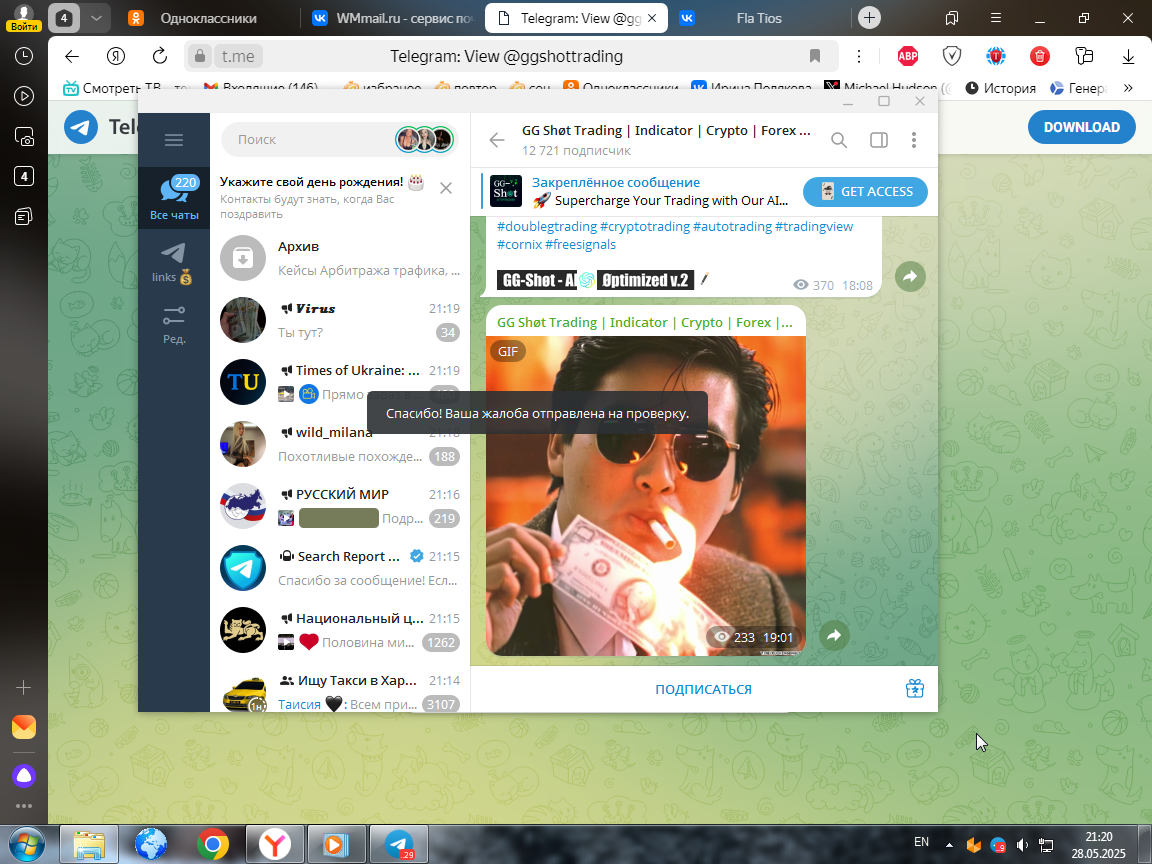
Task: Click the #tradingview hashtag
Action: point(814,226)
